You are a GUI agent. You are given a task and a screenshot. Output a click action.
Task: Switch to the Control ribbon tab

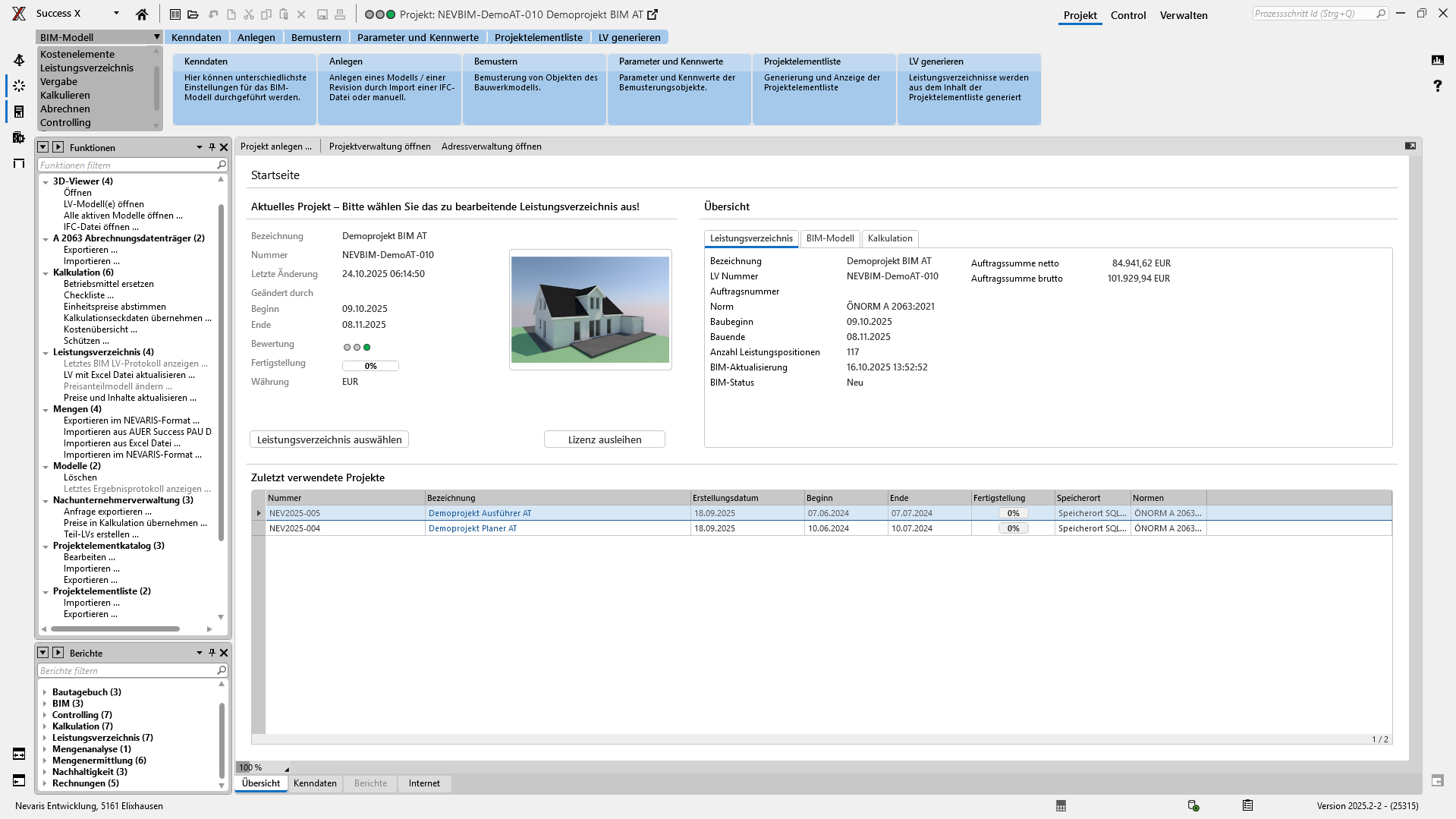[1128, 15]
